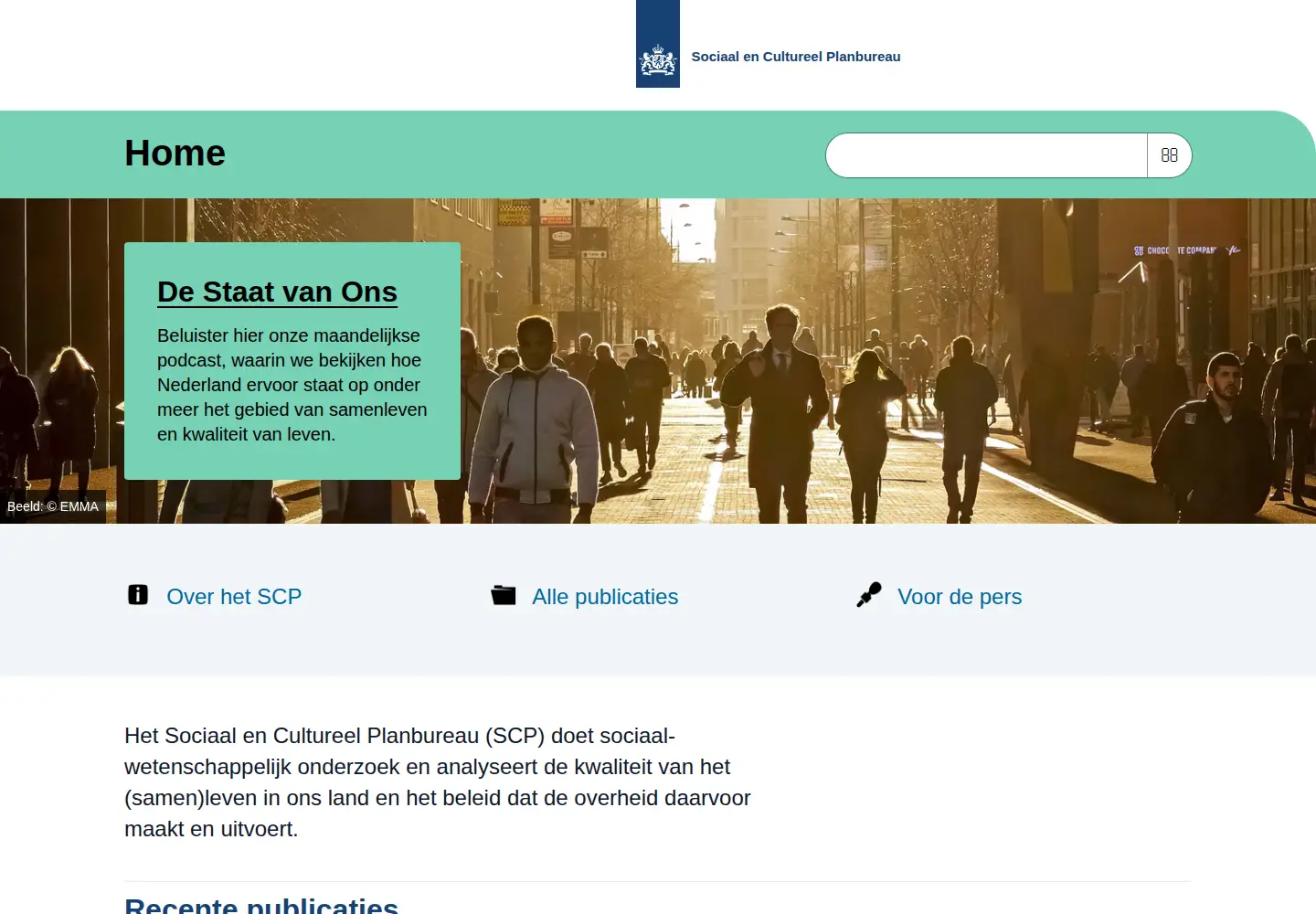1316x914 pixels.
Task: Click the intro paragraph about Het Sociaal en Cultureel Planbureau
Action: [x=438, y=782]
